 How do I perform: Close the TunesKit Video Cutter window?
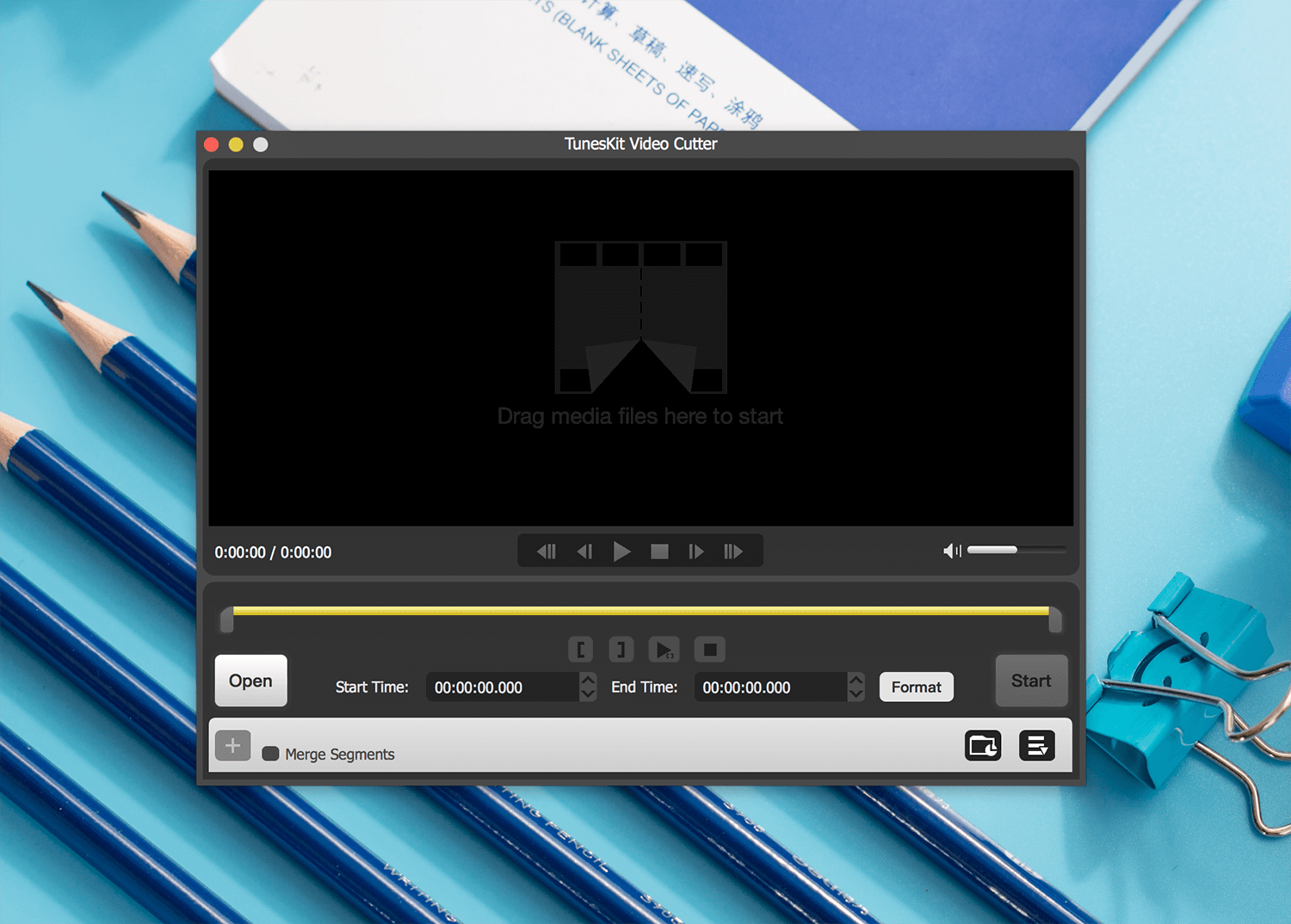pos(212,145)
